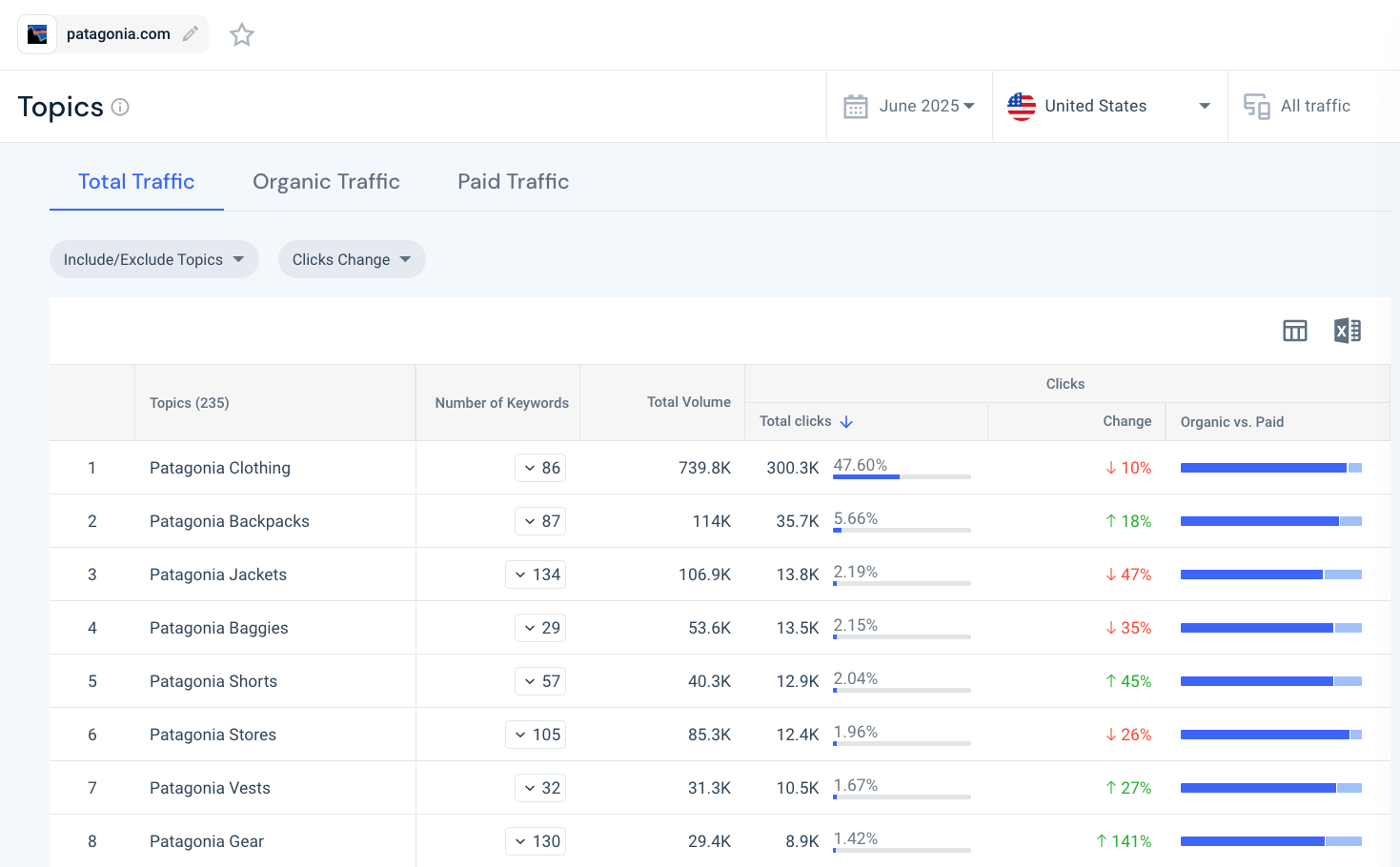Click the Patagonia Clothing topic
Image resolution: width=1400 pixels, height=867 pixels.
click(220, 468)
